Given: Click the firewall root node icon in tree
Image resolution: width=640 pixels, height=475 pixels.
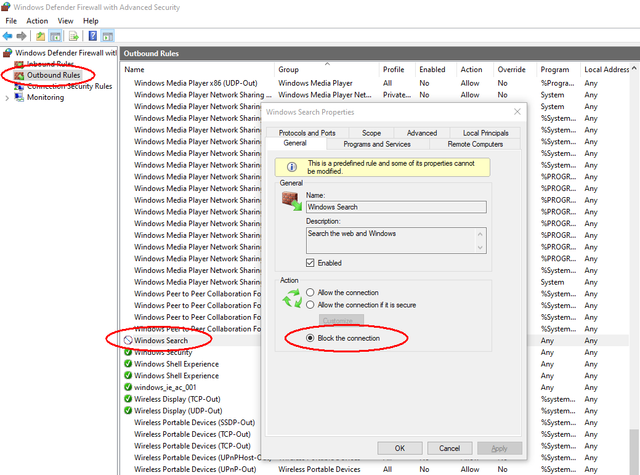Looking at the screenshot, I should [x=7, y=53].
